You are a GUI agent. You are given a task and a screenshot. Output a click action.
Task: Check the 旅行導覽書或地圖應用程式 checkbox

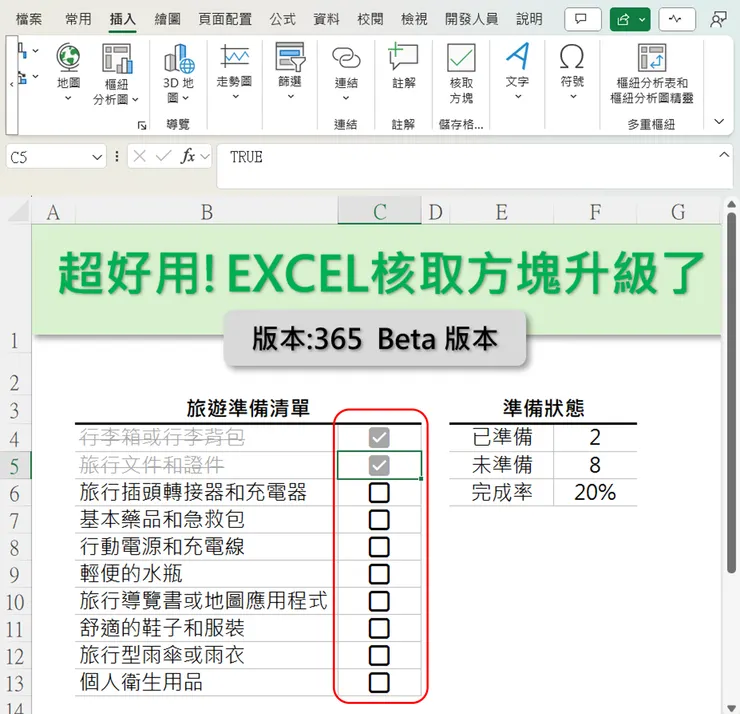click(379, 601)
